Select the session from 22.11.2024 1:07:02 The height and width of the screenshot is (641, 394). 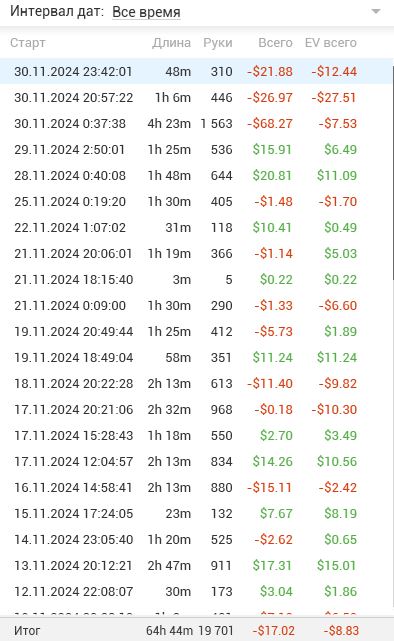(x=196, y=228)
